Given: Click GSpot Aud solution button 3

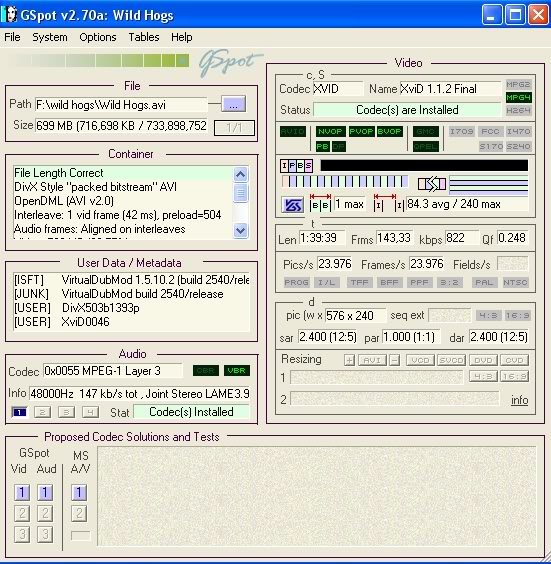Looking at the screenshot, I should click(x=45, y=534).
